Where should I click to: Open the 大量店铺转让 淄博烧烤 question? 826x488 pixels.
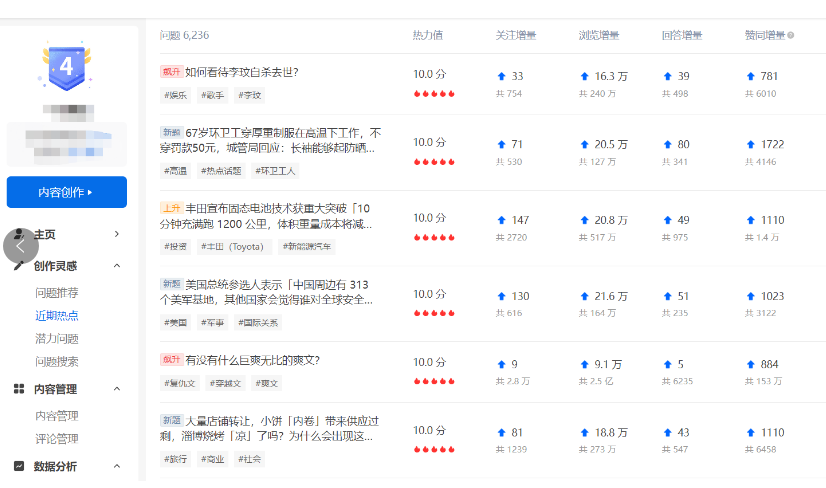click(270, 429)
